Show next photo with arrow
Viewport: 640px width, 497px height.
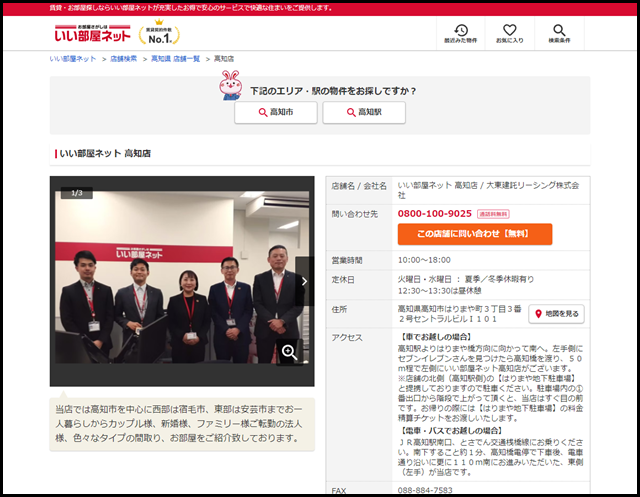[x=304, y=282]
